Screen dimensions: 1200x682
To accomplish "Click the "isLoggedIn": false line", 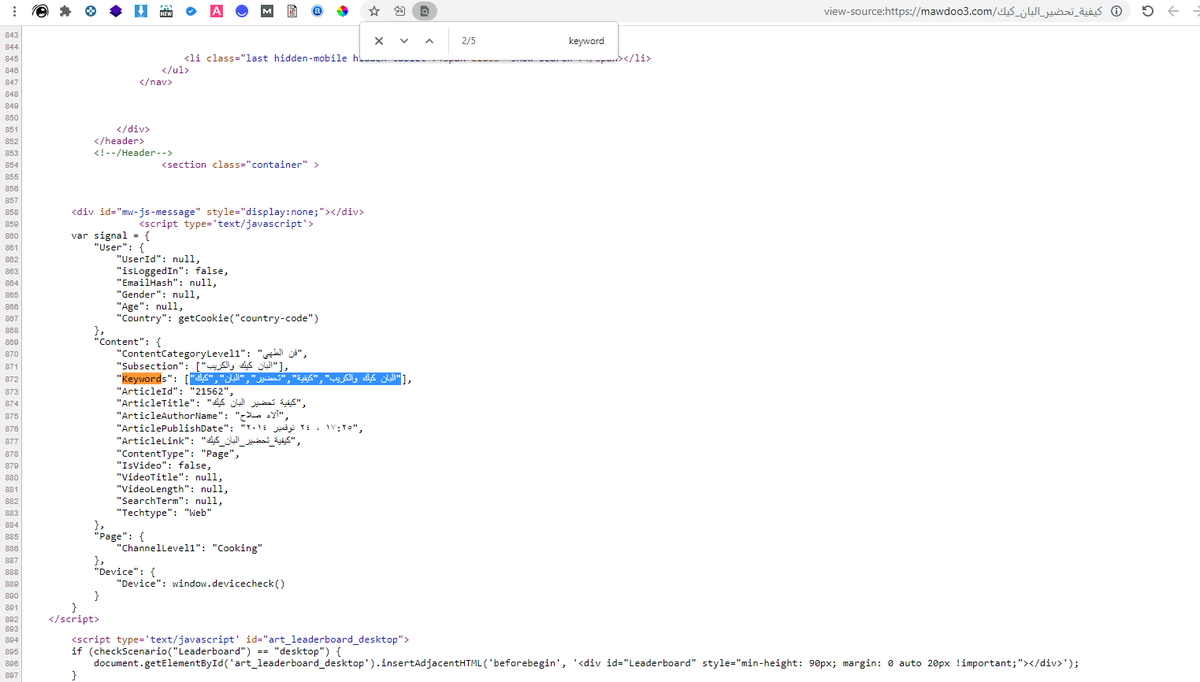I will click(172, 271).
